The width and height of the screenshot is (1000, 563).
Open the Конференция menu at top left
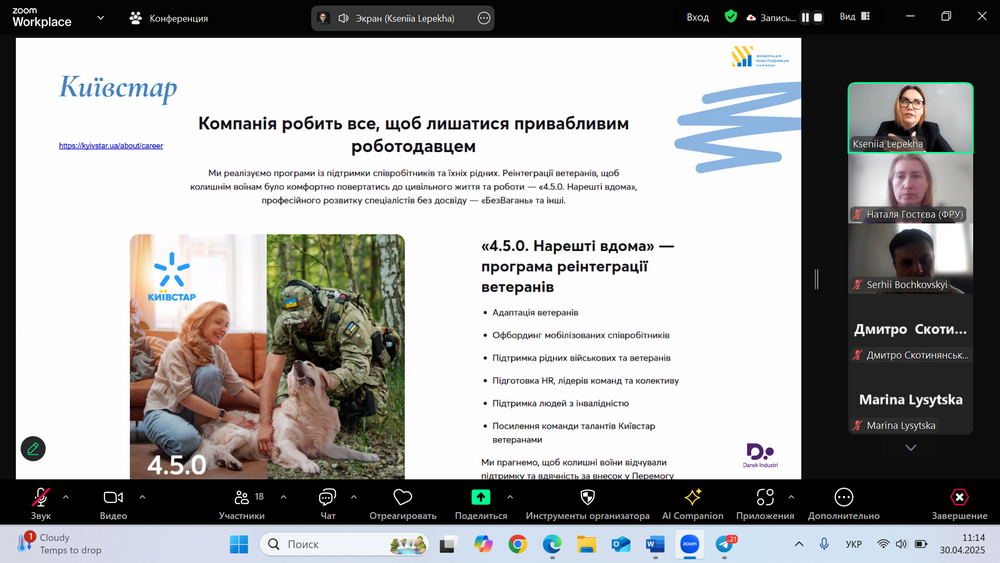168,18
